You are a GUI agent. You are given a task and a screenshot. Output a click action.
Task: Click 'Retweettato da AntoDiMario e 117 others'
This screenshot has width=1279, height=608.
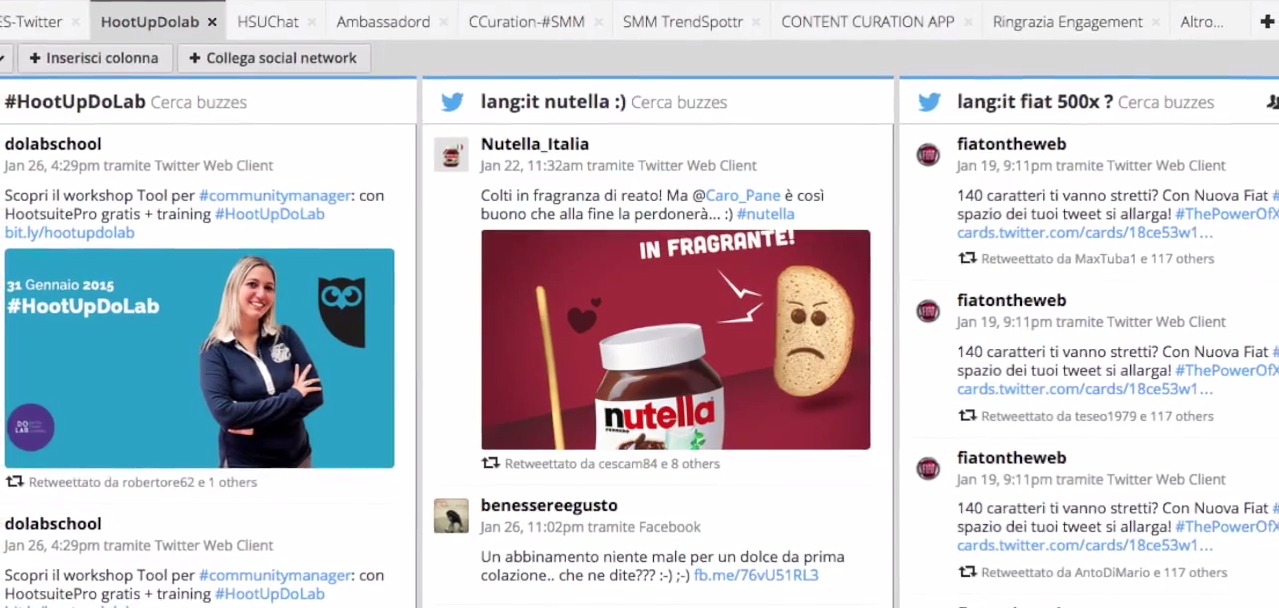[1104, 573]
